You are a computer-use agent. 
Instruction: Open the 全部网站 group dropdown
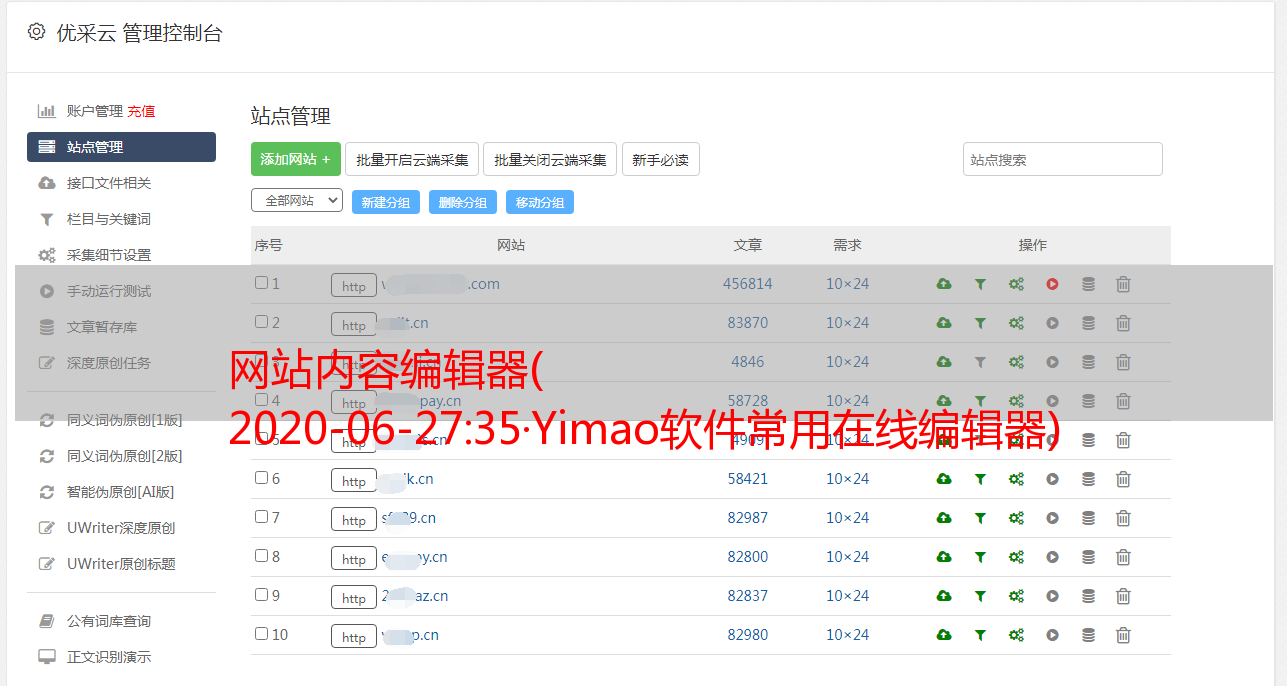coord(297,201)
